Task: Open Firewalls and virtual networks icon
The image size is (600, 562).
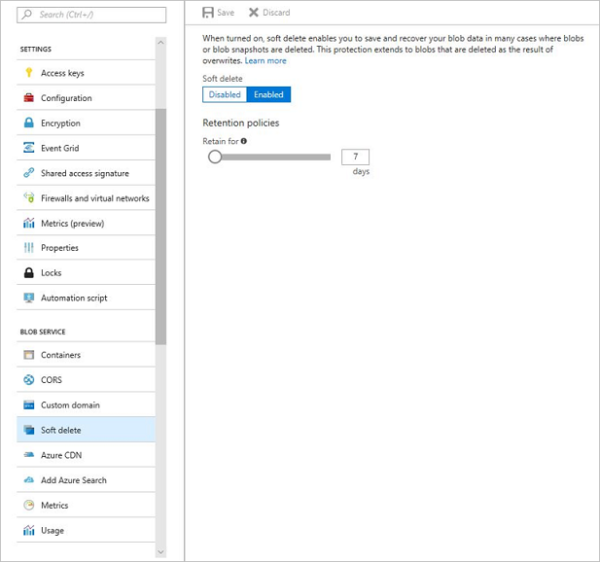Action: pyautogui.click(x=29, y=198)
